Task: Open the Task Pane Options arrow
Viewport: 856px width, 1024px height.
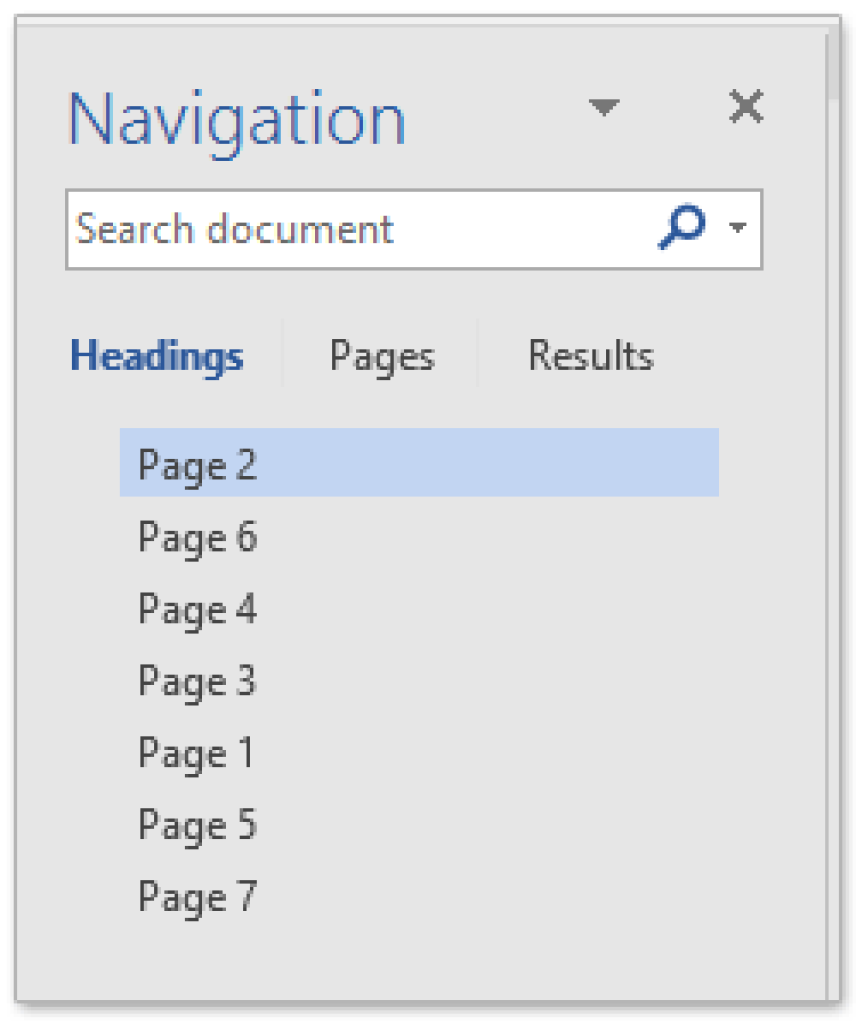Action: 604,107
